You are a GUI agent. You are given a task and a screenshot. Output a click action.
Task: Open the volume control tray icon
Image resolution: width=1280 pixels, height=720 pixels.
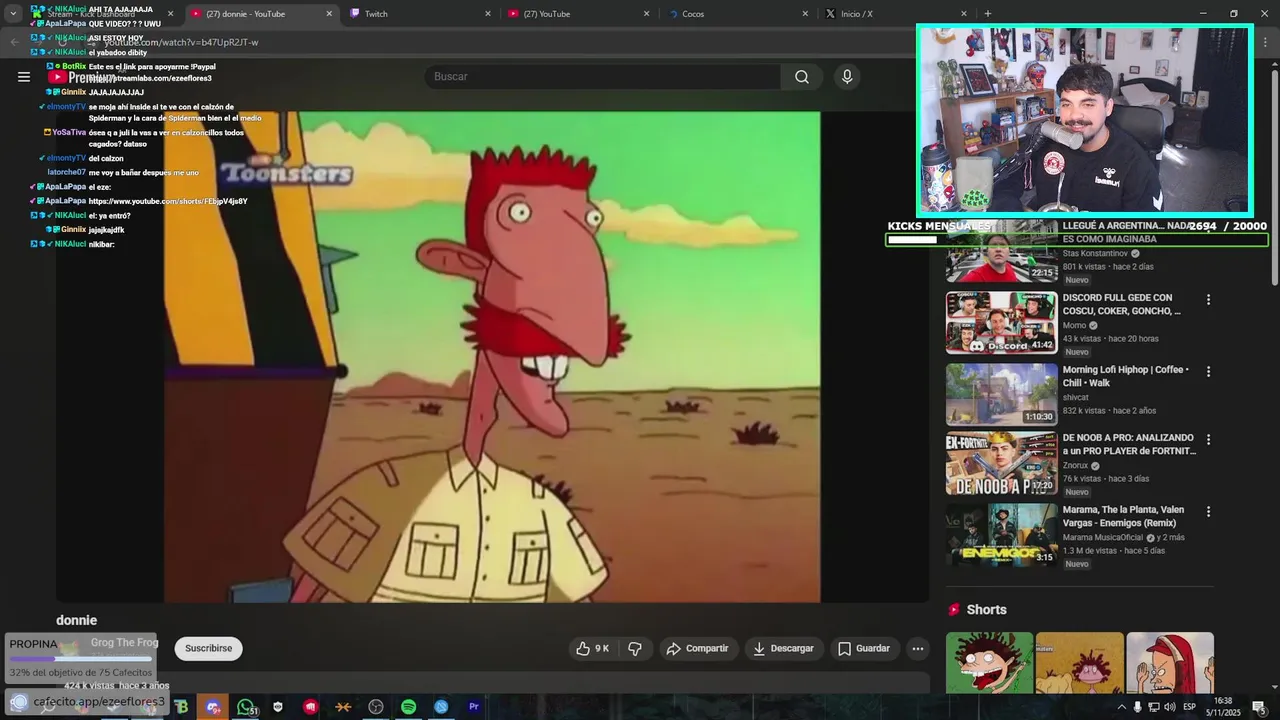1169,707
